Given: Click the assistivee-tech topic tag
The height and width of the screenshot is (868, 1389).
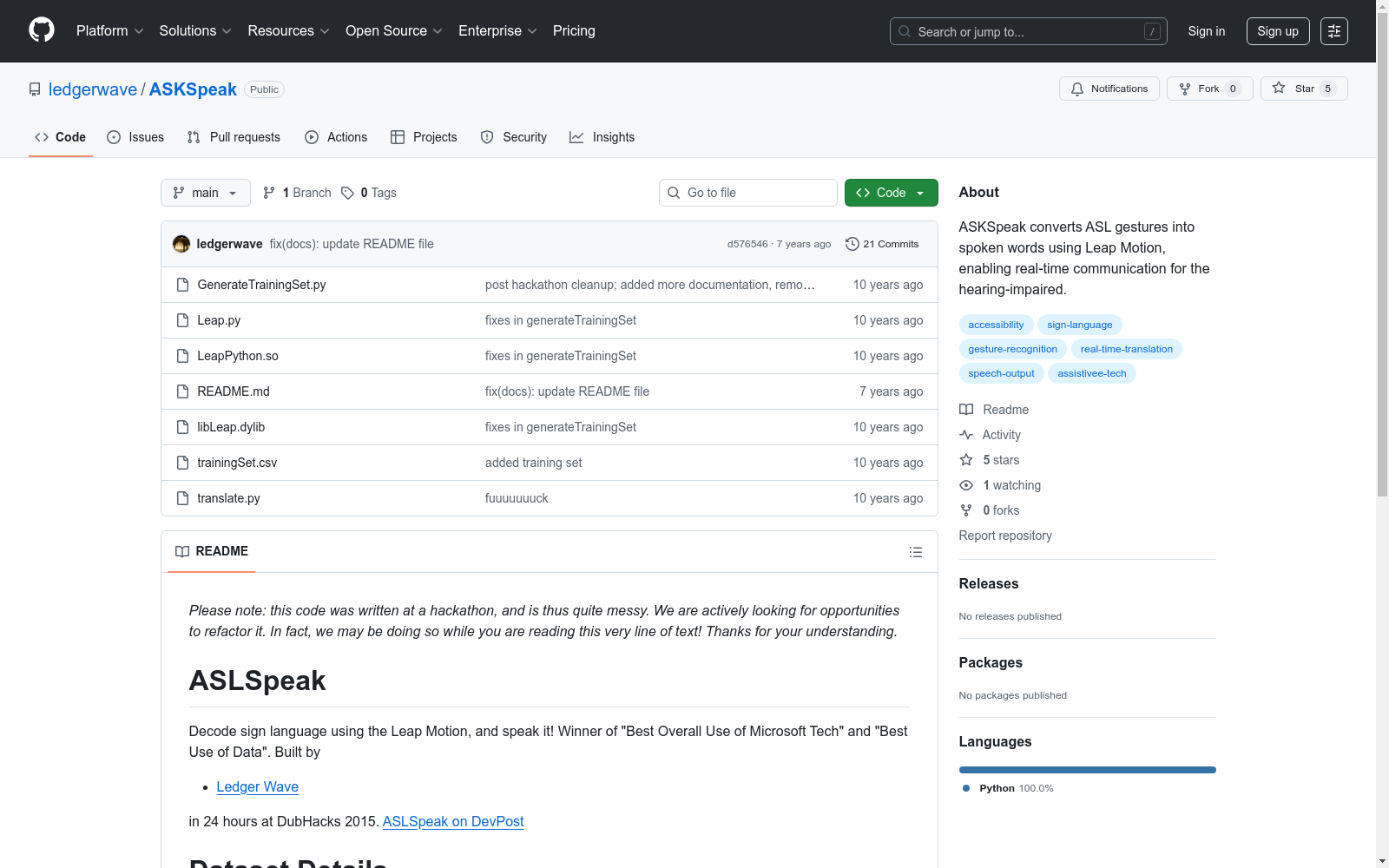Looking at the screenshot, I should tap(1092, 373).
